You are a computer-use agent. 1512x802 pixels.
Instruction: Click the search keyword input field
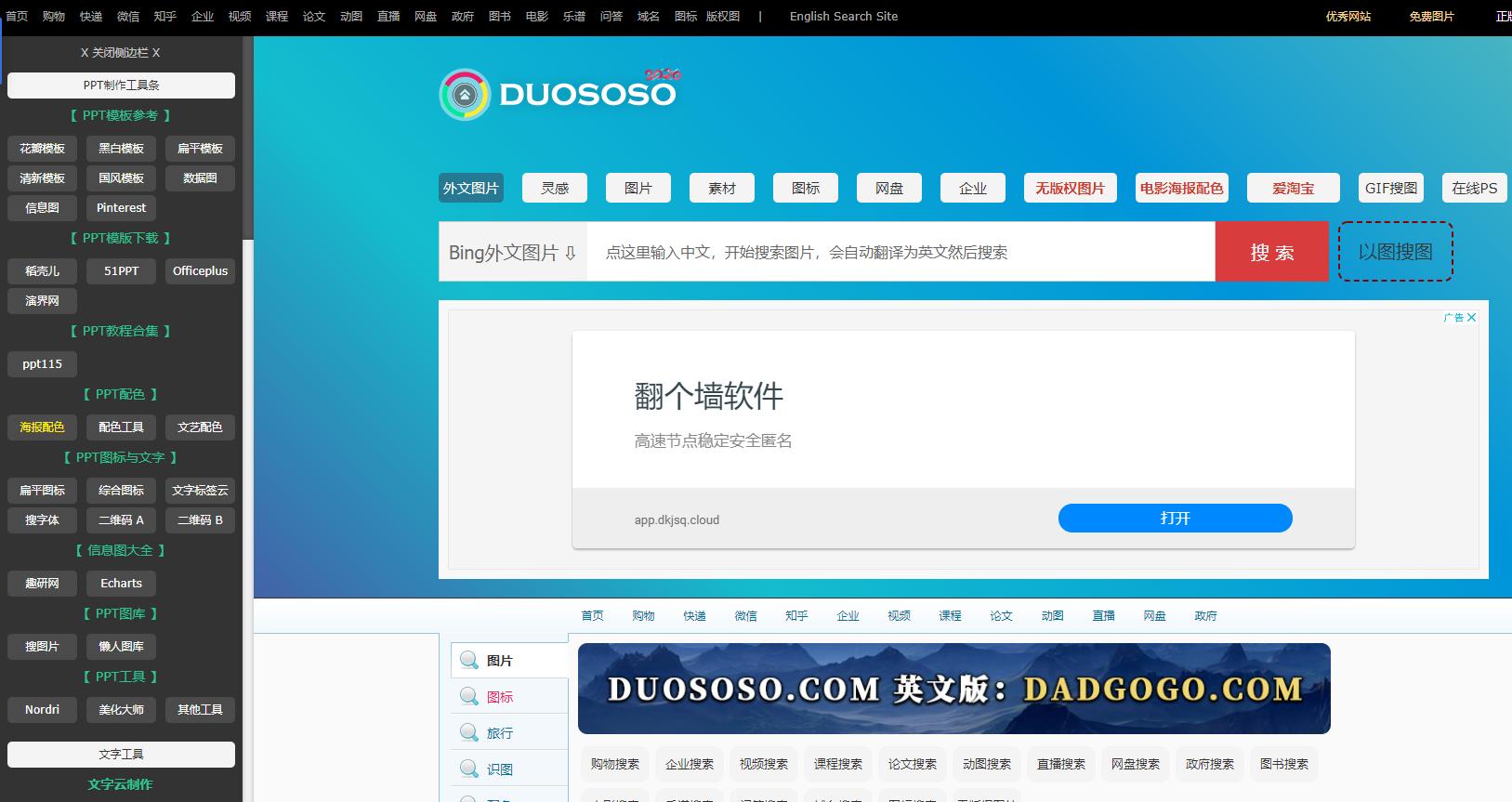(901, 252)
